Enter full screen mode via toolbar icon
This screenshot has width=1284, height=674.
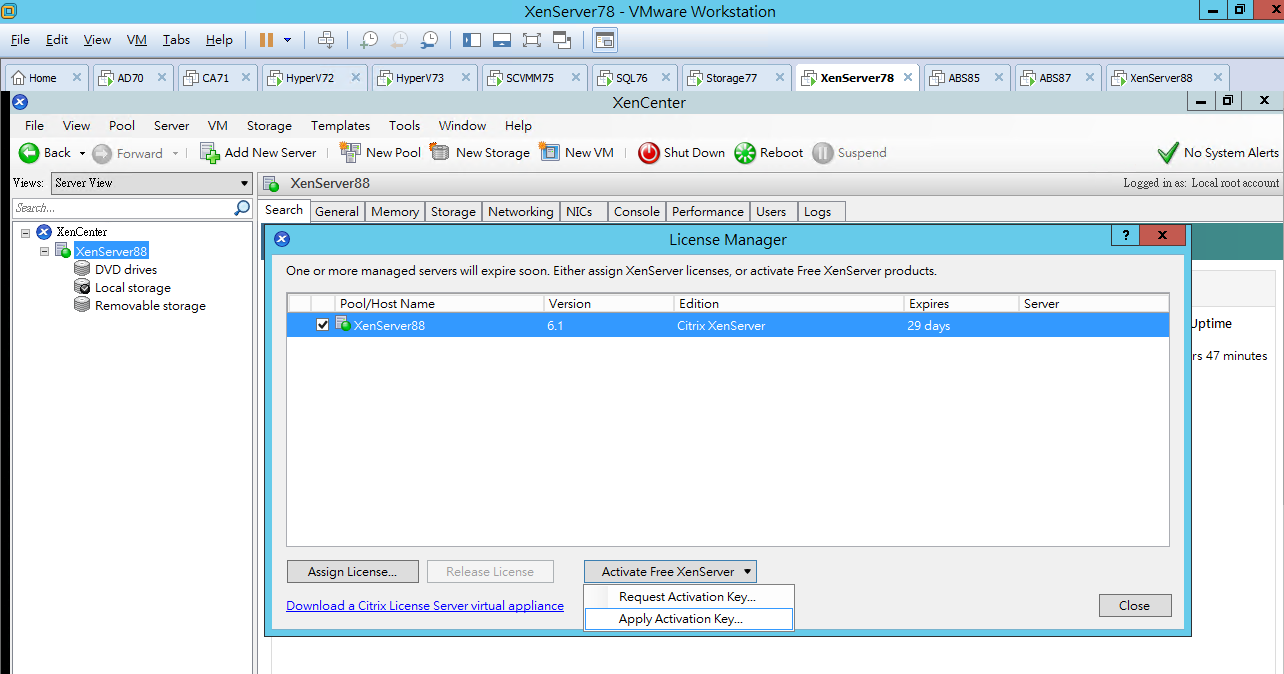(x=532, y=40)
